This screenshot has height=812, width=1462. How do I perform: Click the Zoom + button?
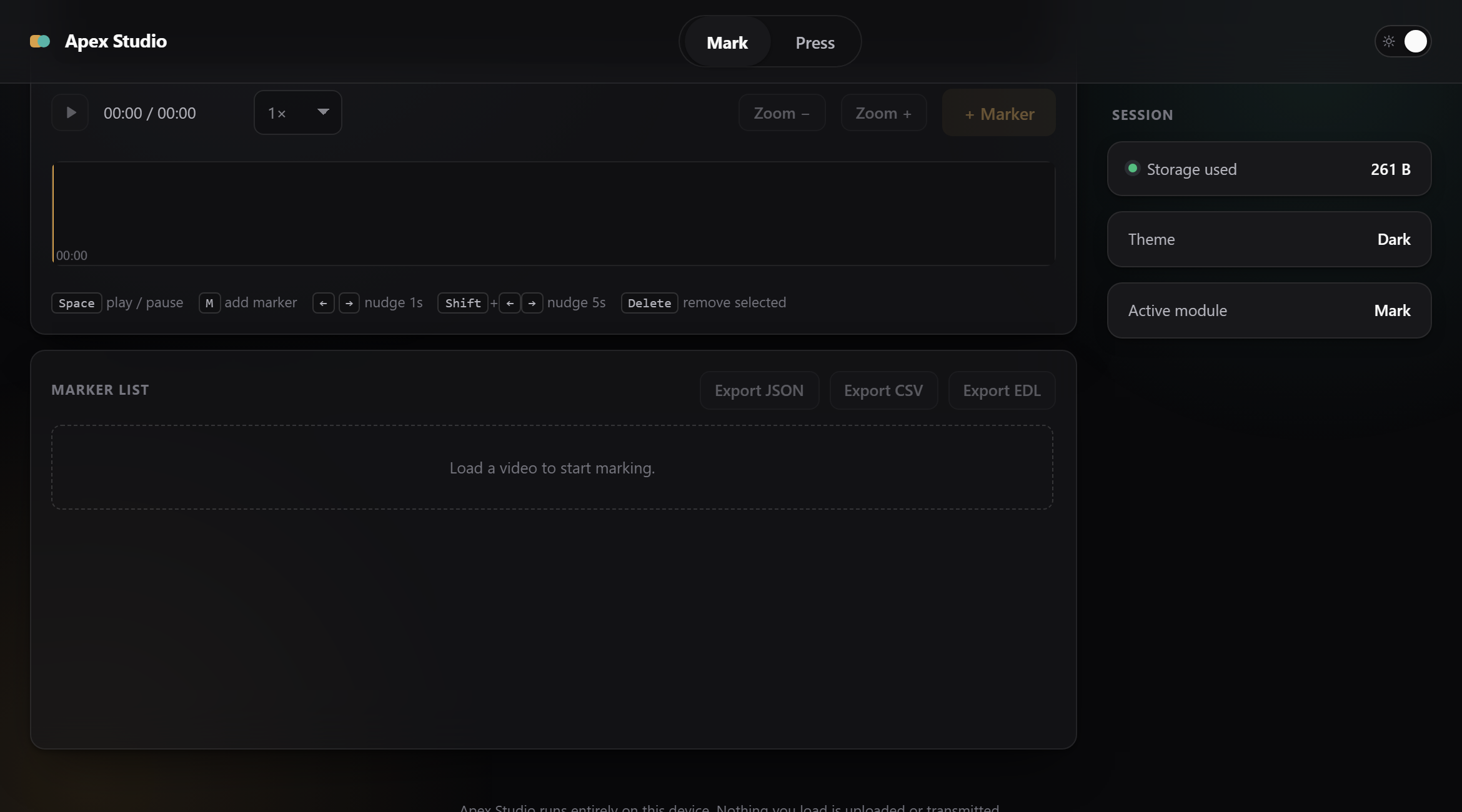[x=883, y=112]
